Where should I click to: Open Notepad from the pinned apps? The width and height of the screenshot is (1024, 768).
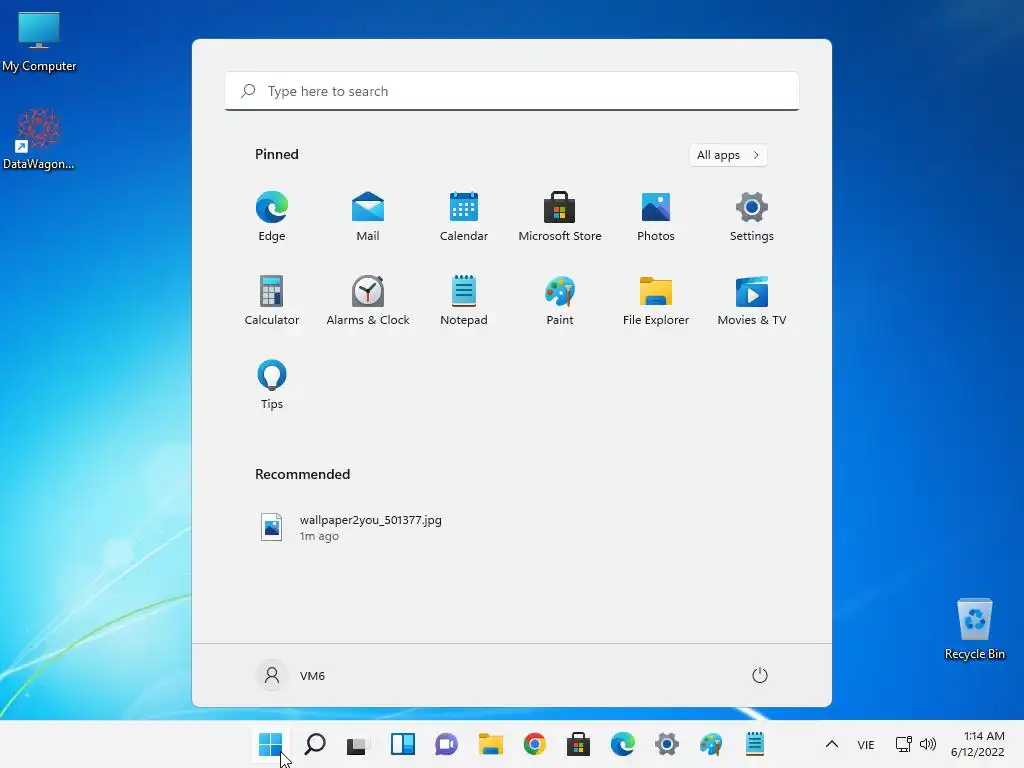[464, 300]
